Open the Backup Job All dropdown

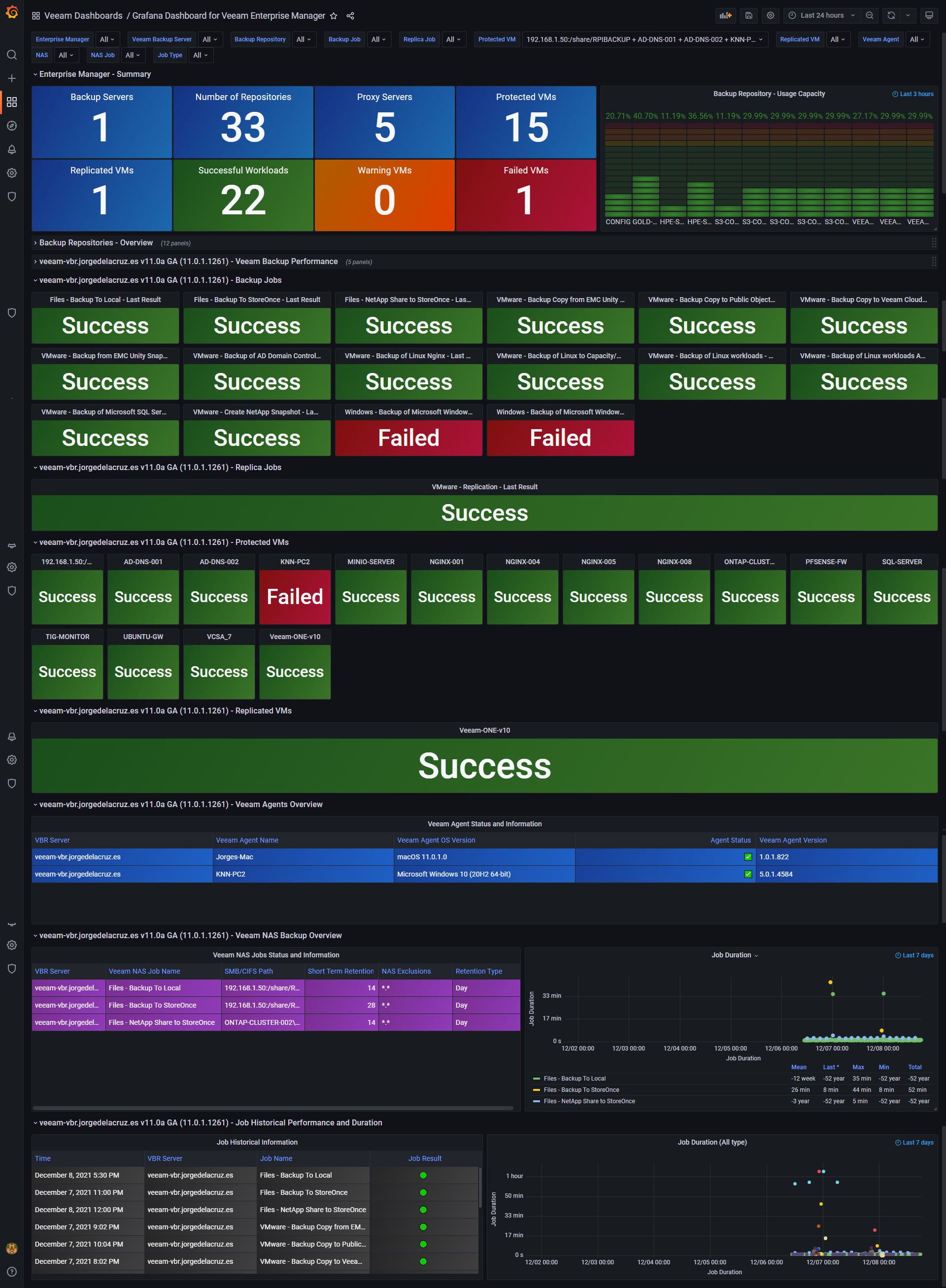[378, 39]
